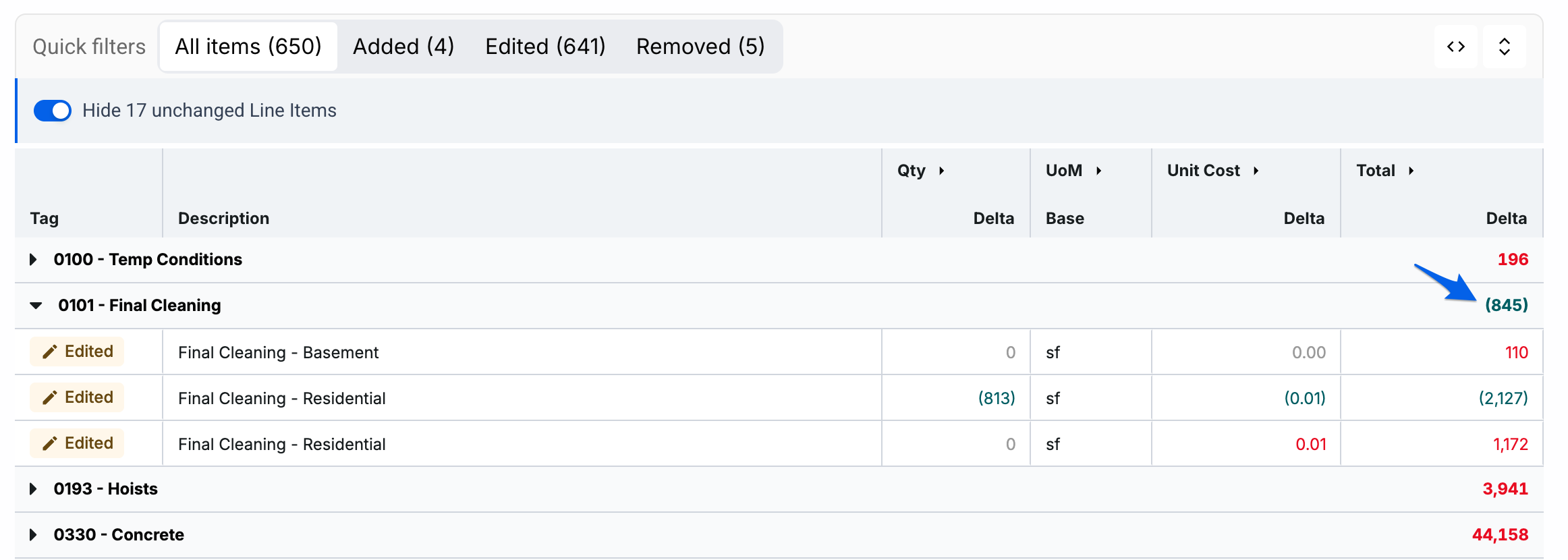Viewport: 1568px width, 560px height.
Task: Open the Edited (641) filter
Action: click(545, 47)
